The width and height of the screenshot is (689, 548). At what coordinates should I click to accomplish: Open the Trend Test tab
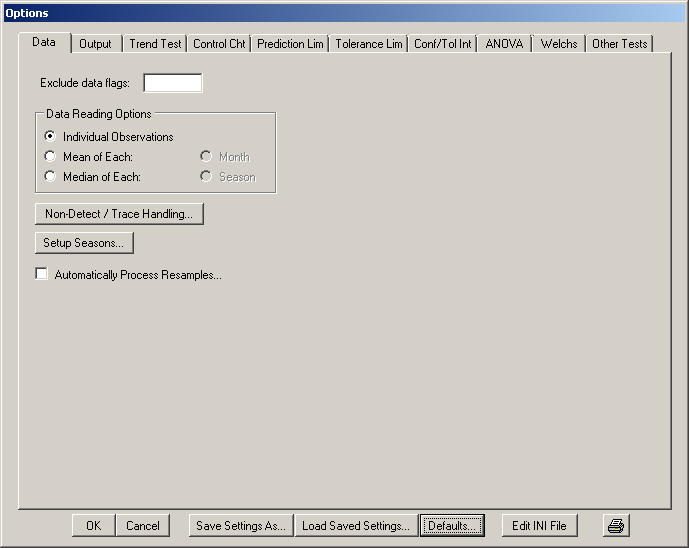tap(156, 44)
